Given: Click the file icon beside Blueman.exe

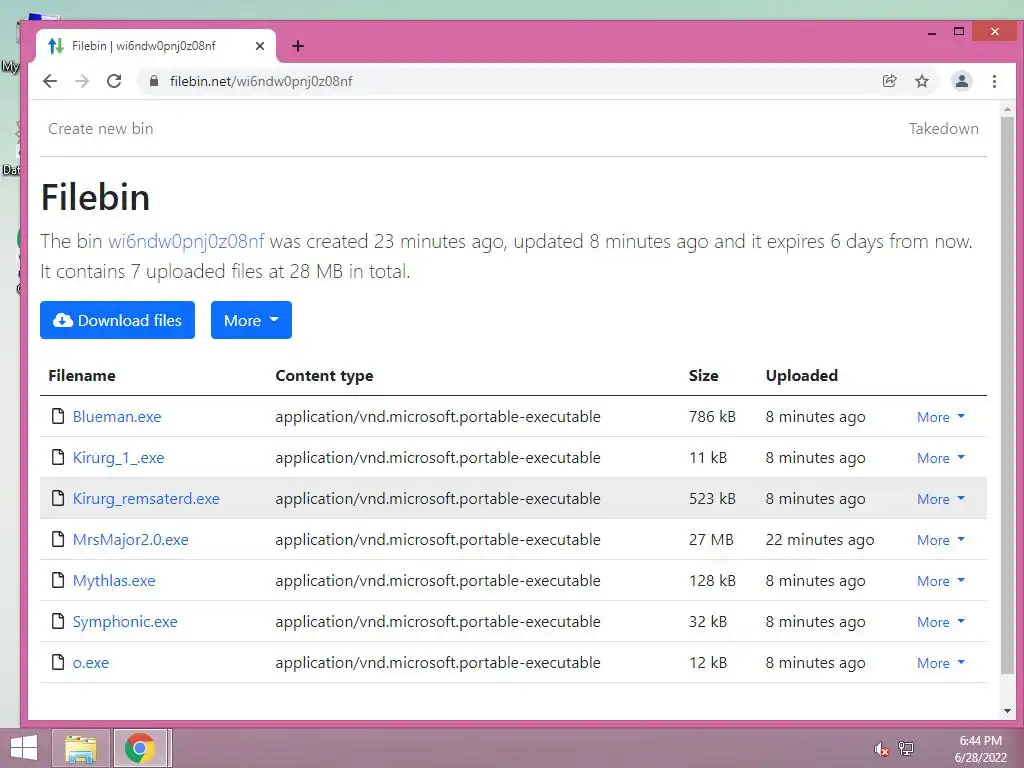Looking at the screenshot, I should [58, 416].
